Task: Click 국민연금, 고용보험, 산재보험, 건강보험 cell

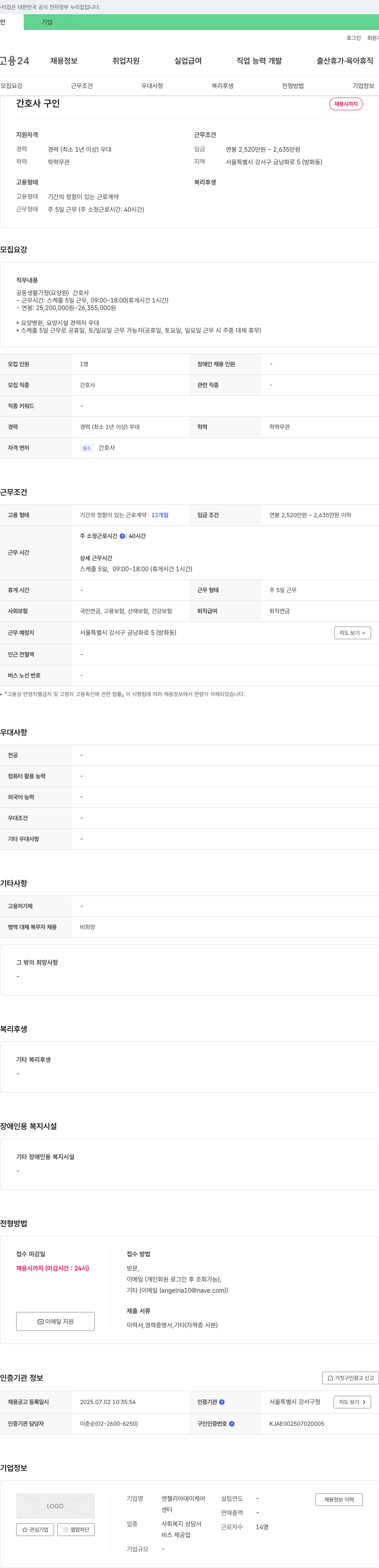Action: coord(126,611)
